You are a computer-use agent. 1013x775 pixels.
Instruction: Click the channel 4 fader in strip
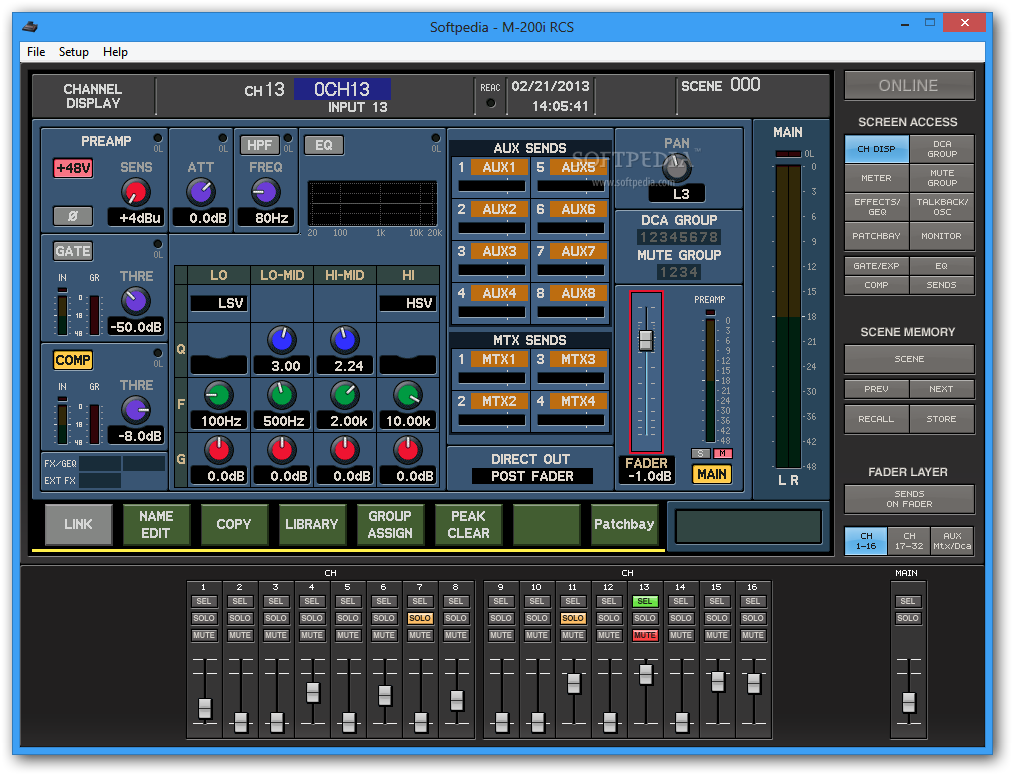tap(313, 693)
